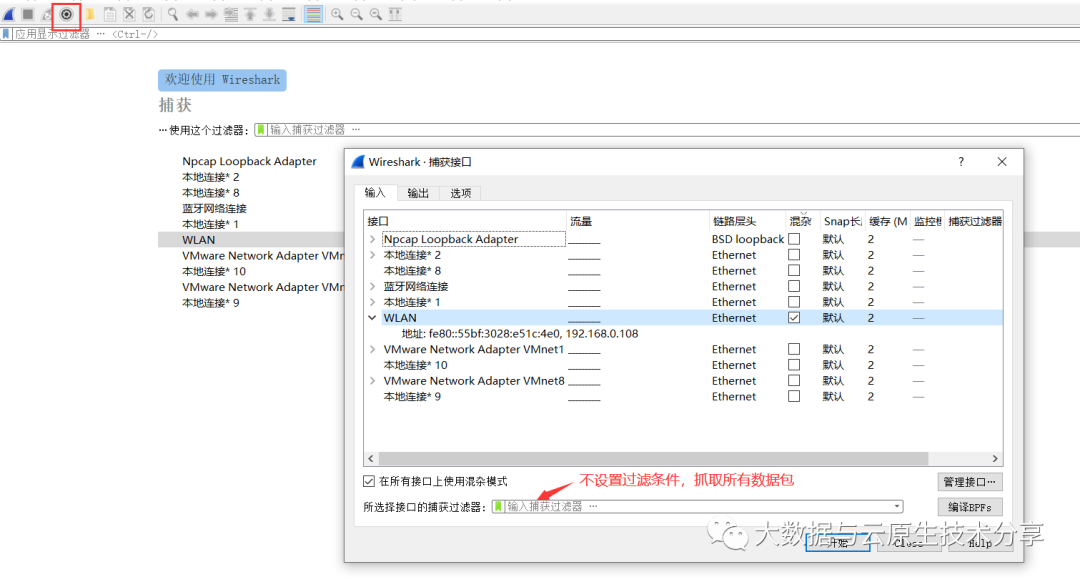Click the display filter bookmark icon
This screenshot has height=582, width=1080.
tap(6, 34)
